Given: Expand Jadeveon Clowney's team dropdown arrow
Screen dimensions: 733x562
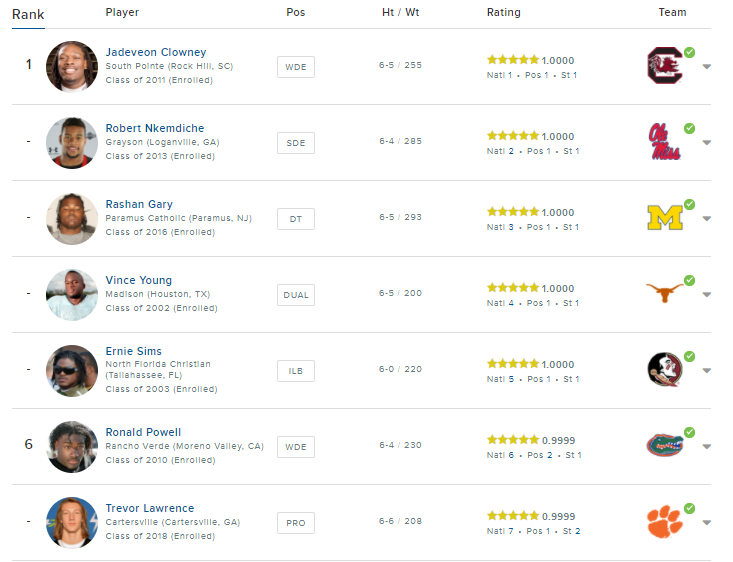Looking at the screenshot, I should pyautogui.click(x=707, y=67).
